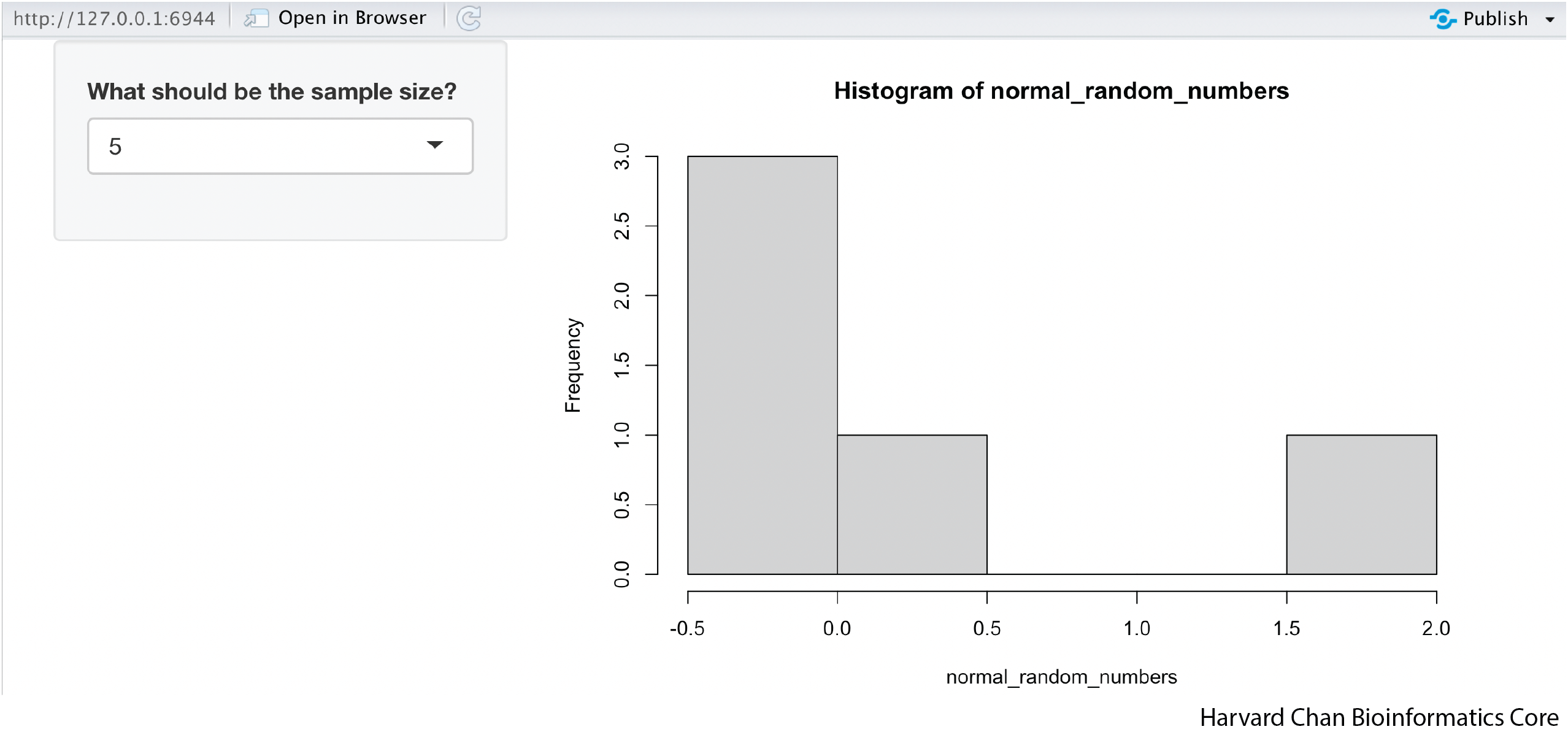The image size is (1568, 740).
Task: Click the 3.0 tick label on y-axis
Action: (x=621, y=156)
